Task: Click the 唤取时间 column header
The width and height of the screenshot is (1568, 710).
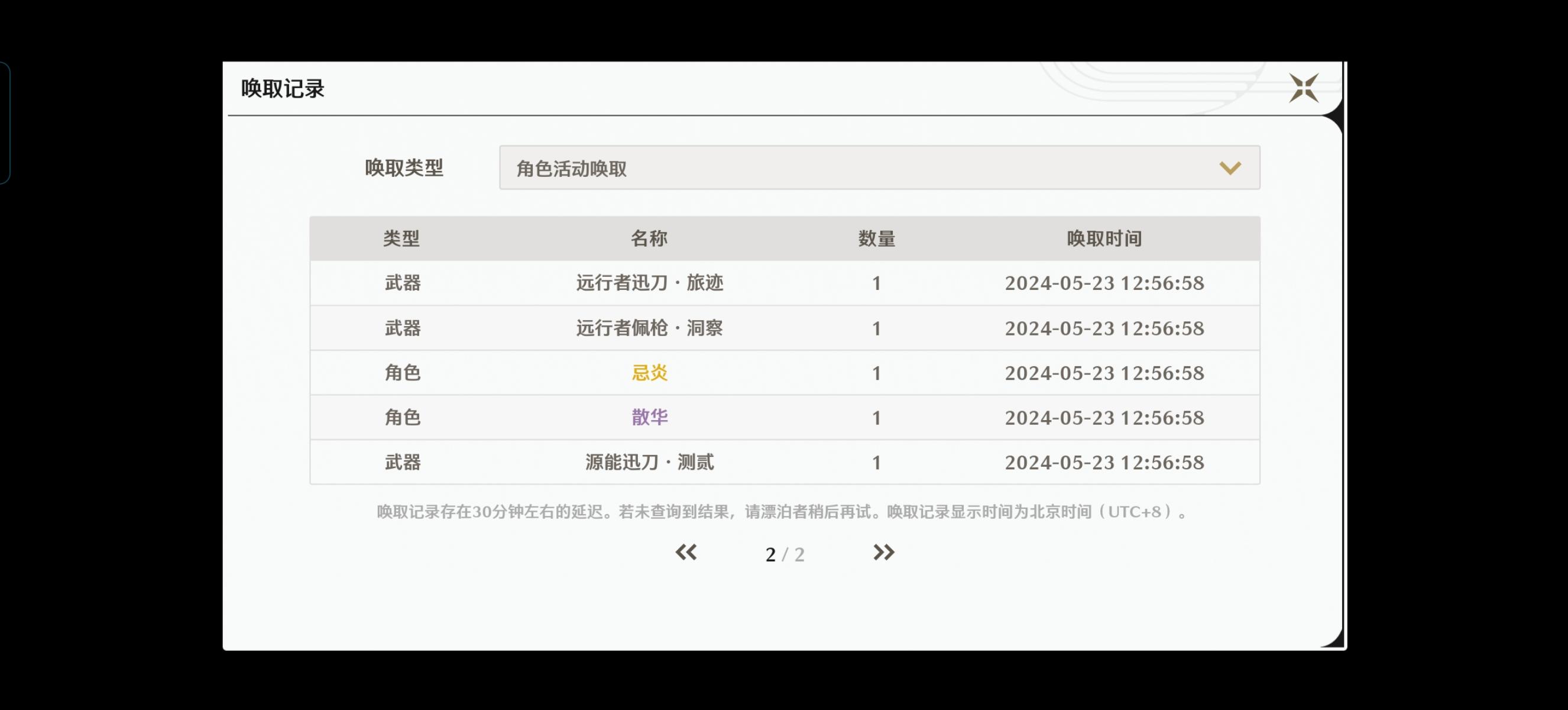Action: [1104, 238]
